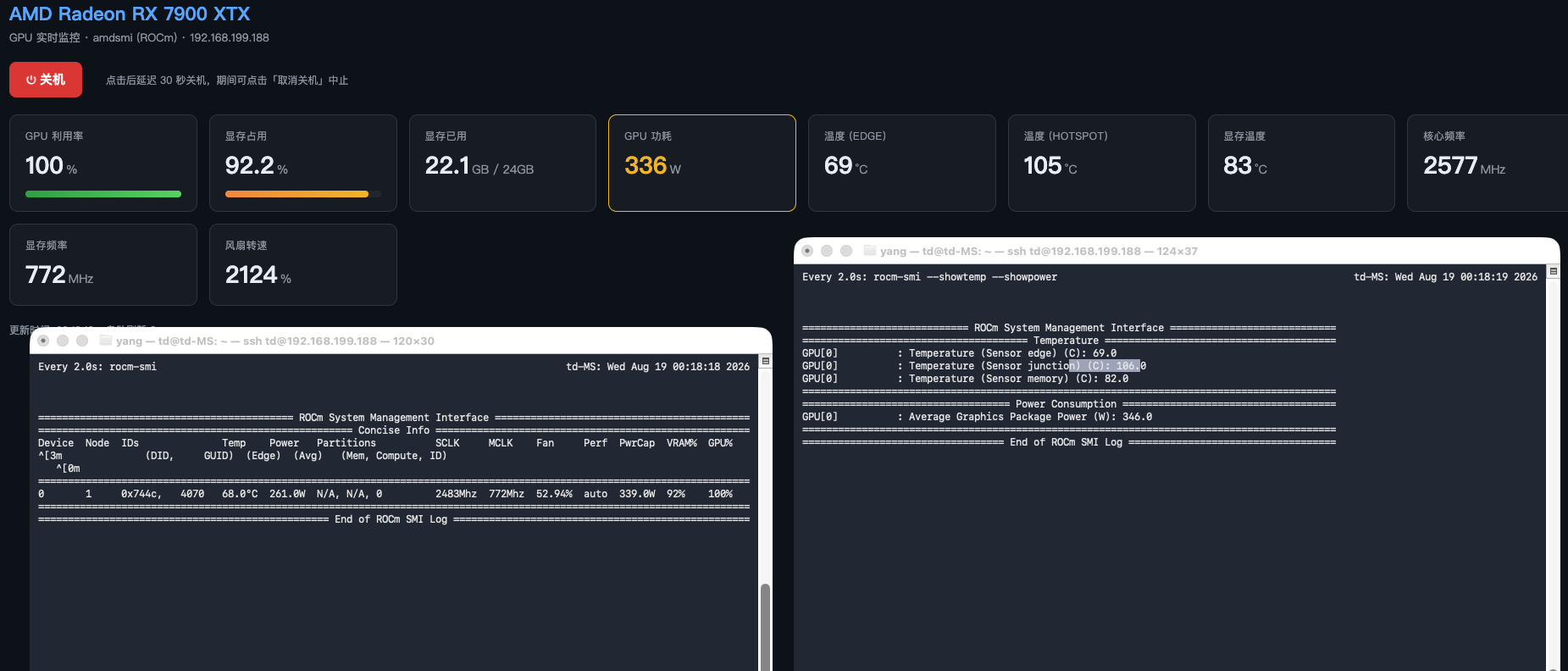Click the 772Mhz MCLK value in terminal

[x=507, y=494]
